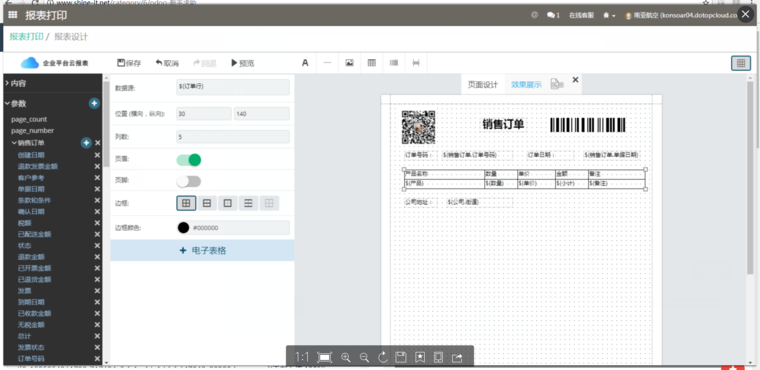Delete the 税额 field
760x370 pixels.
click(97, 223)
